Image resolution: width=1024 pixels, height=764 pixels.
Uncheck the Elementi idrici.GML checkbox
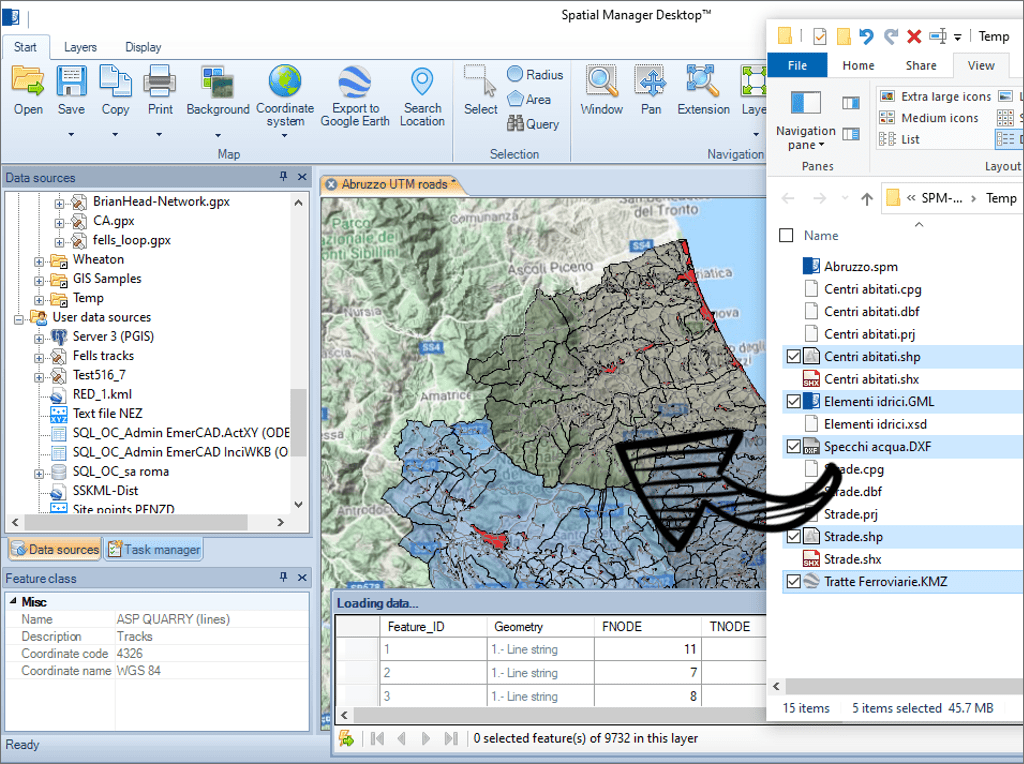793,402
